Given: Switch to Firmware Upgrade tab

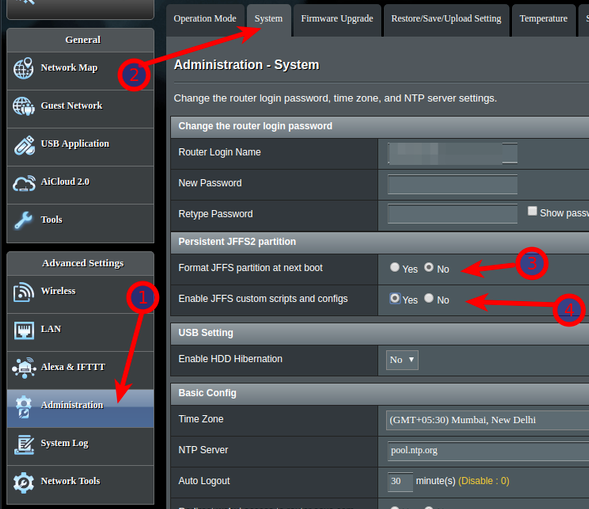Looking at the screenshot, I should pyautogui.click(x=337, y=19).
